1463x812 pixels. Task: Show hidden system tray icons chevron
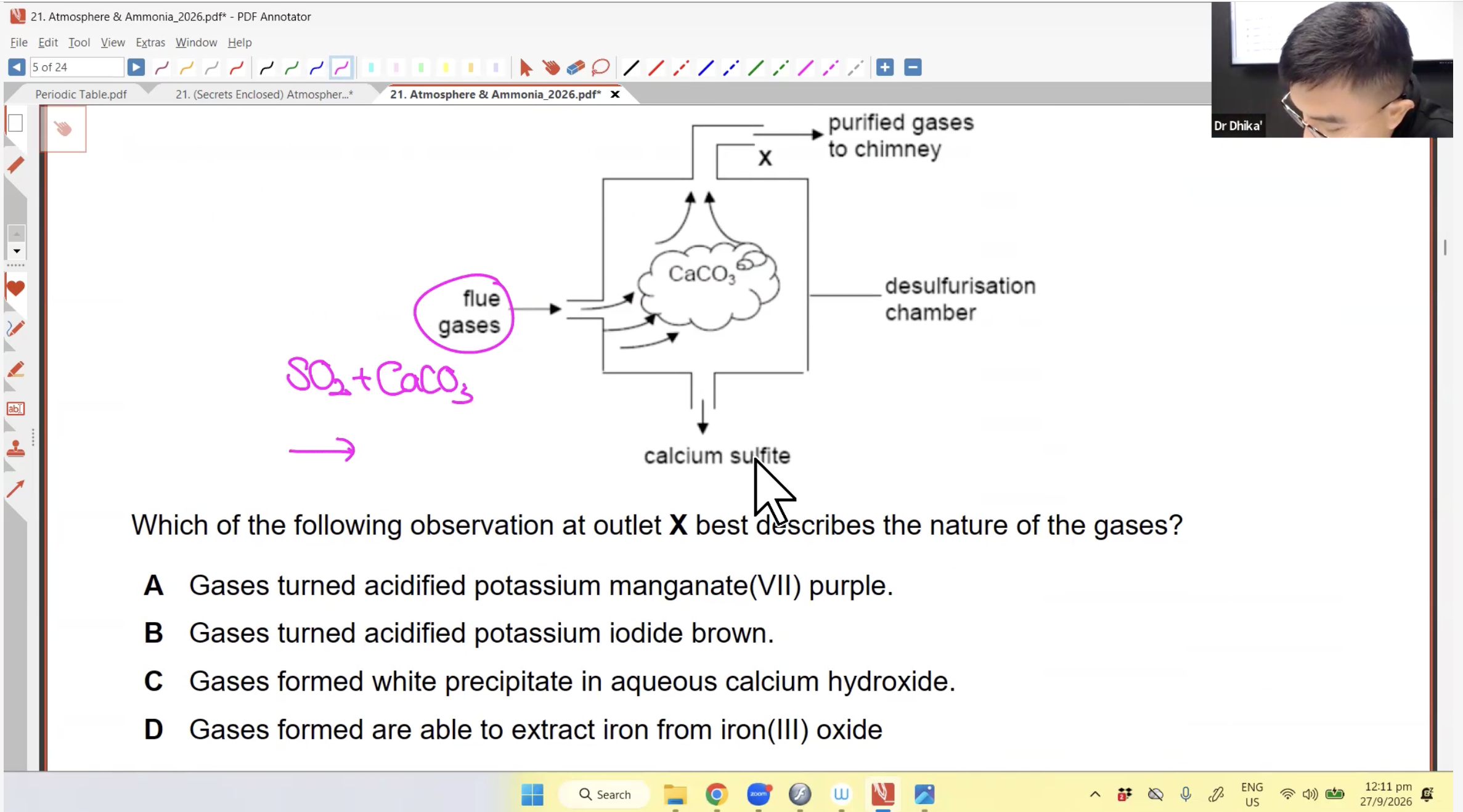coord(1094,794)
